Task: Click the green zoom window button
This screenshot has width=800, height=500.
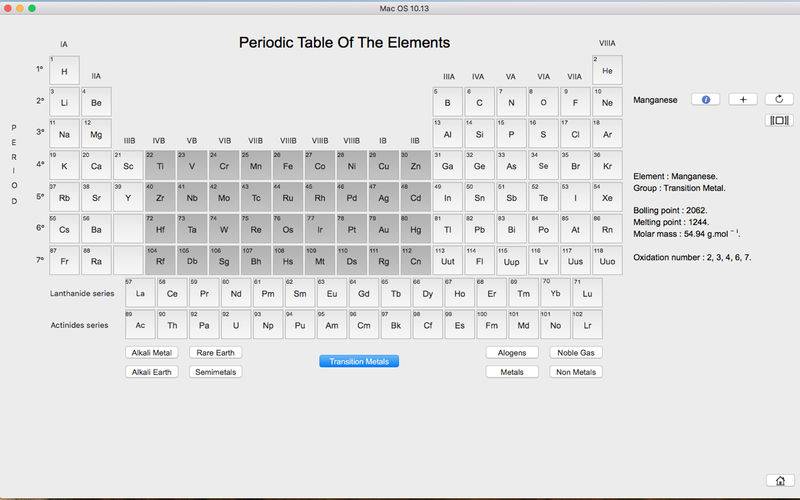Action: (32, 8)
